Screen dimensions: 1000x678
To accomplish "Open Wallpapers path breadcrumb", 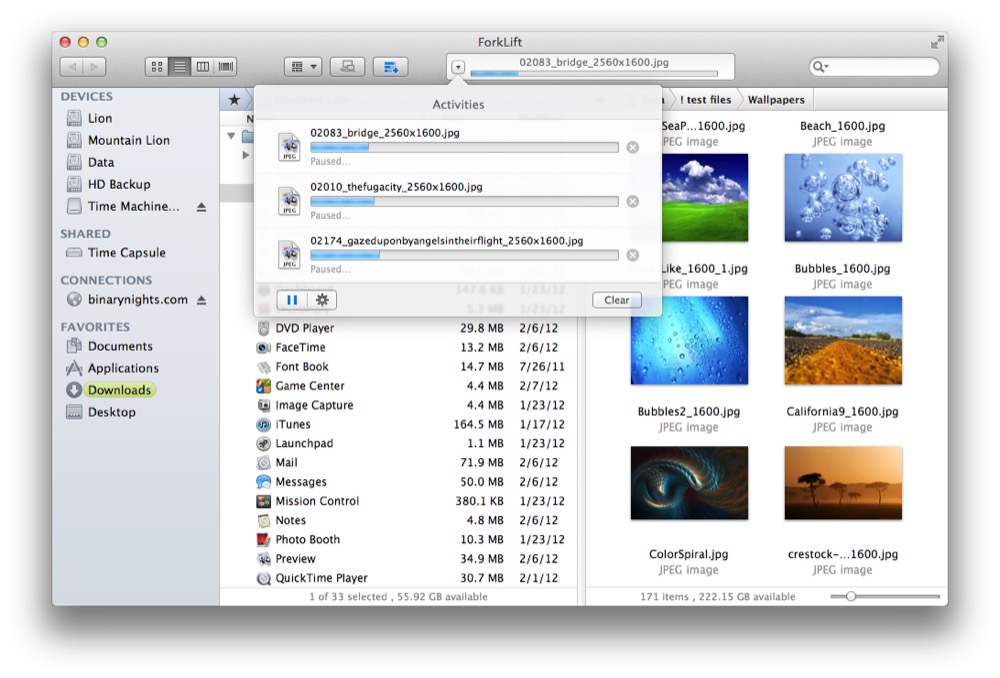I will (x=775, y=100).
